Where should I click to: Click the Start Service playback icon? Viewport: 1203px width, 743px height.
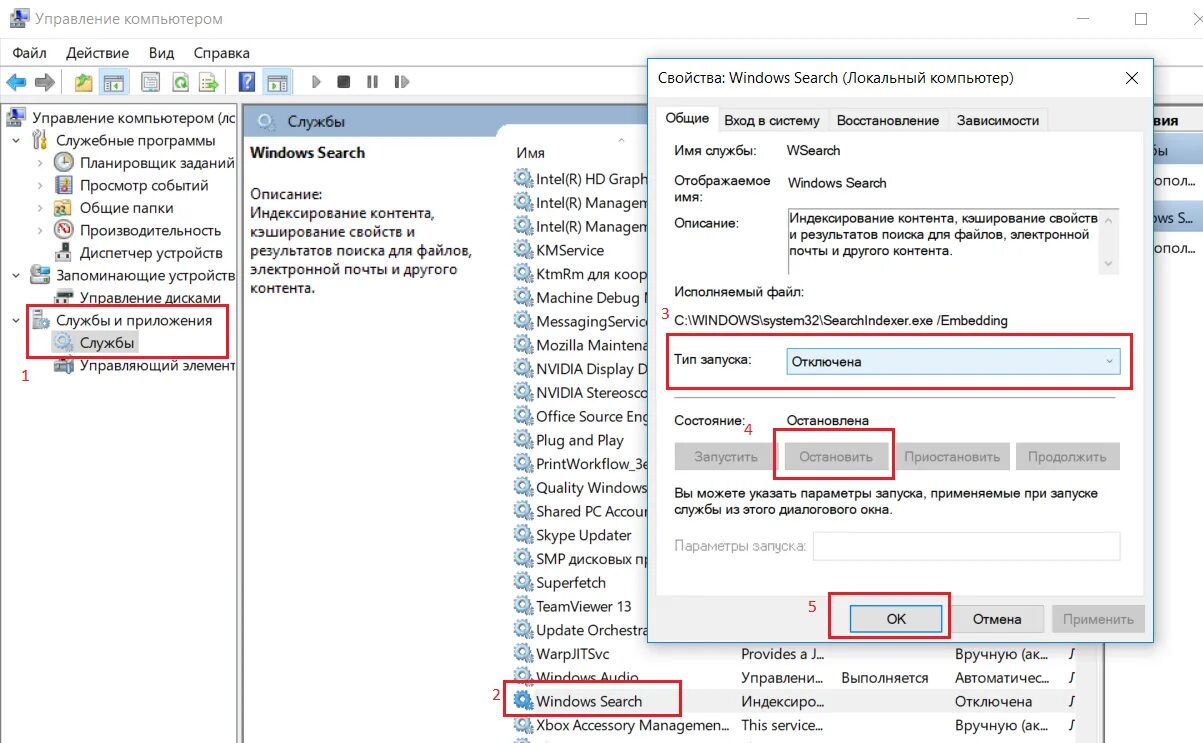pyautogui.click(x=316, y=81)
